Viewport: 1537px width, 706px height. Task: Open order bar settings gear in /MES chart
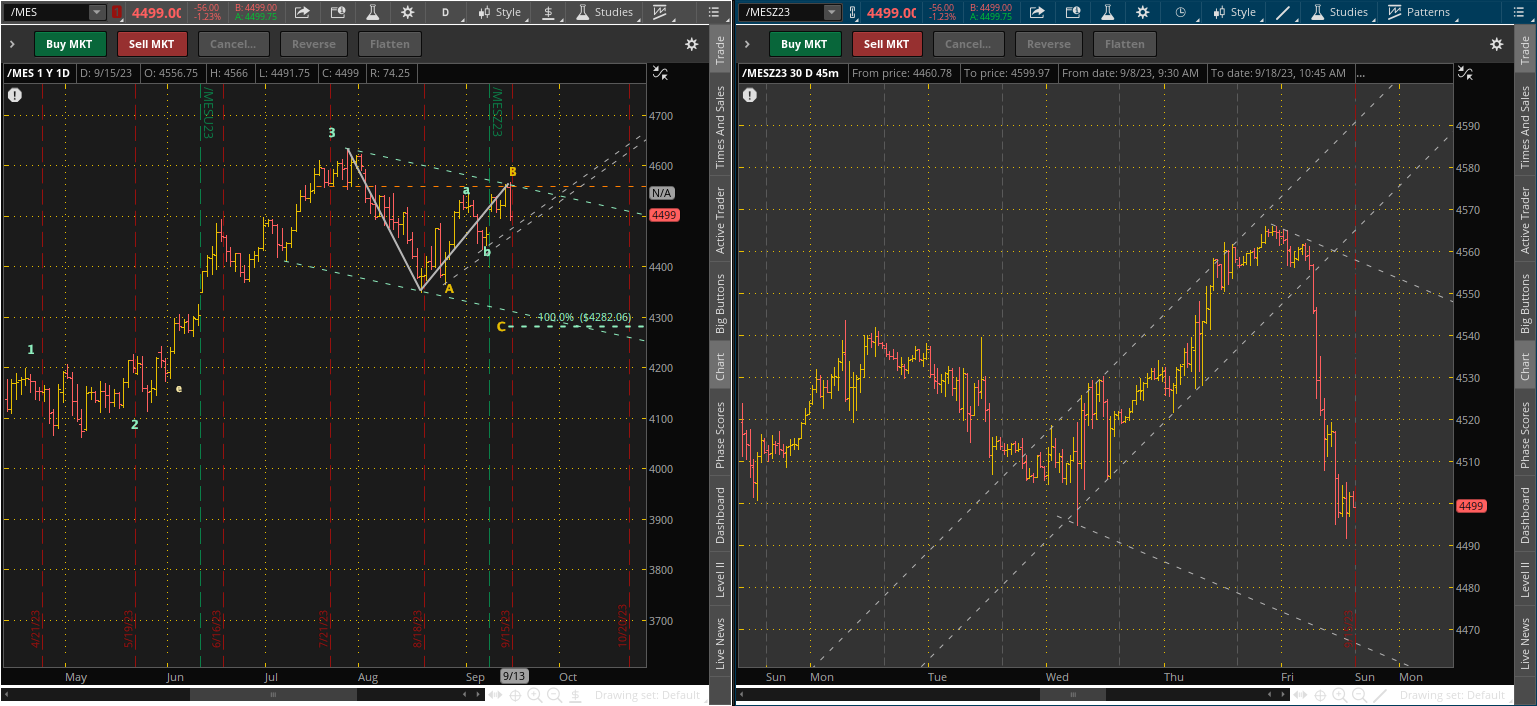click(691, 44)
